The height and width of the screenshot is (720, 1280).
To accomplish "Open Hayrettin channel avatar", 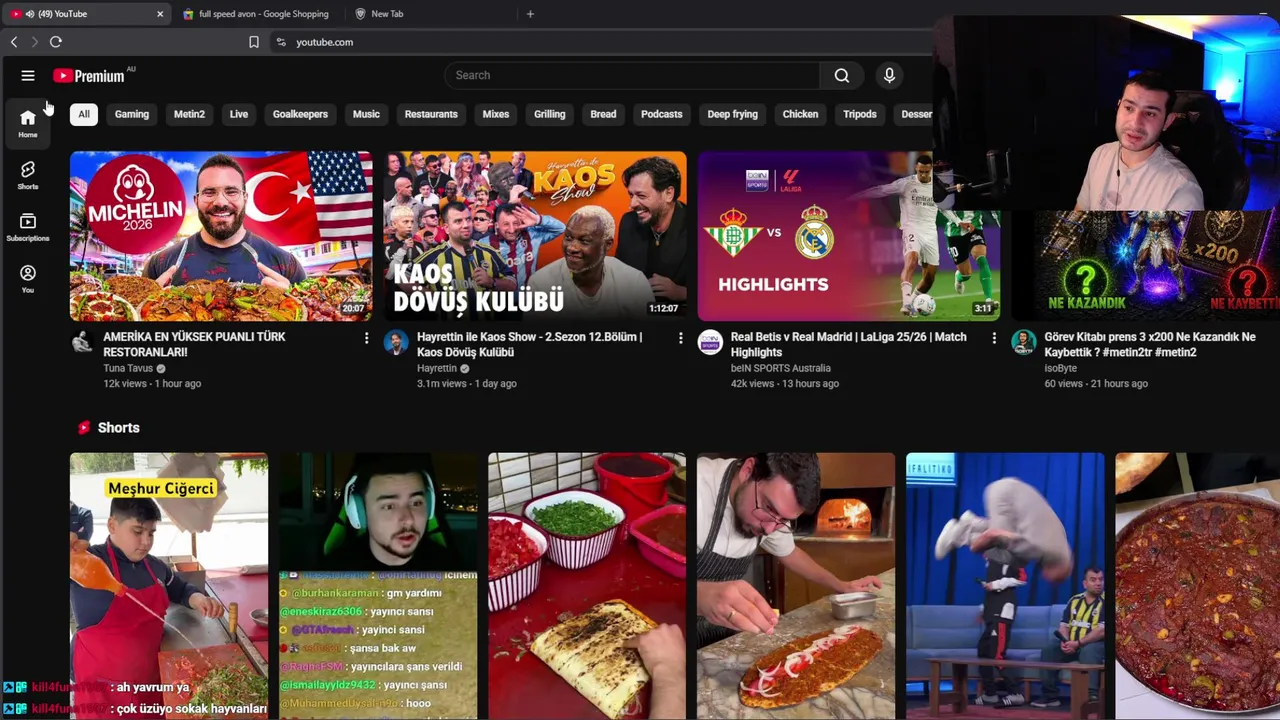I will point(396,342).
